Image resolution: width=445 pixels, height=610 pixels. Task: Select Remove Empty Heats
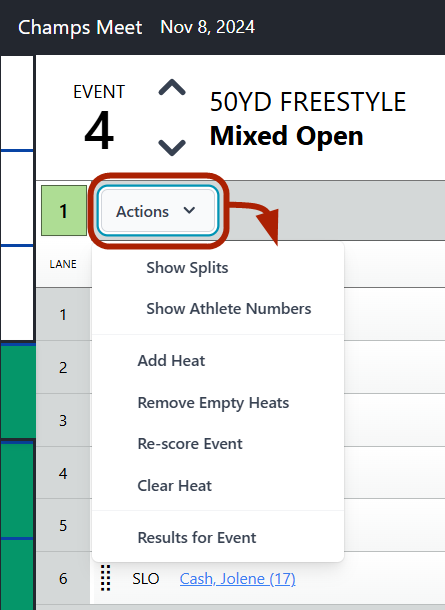213,403
